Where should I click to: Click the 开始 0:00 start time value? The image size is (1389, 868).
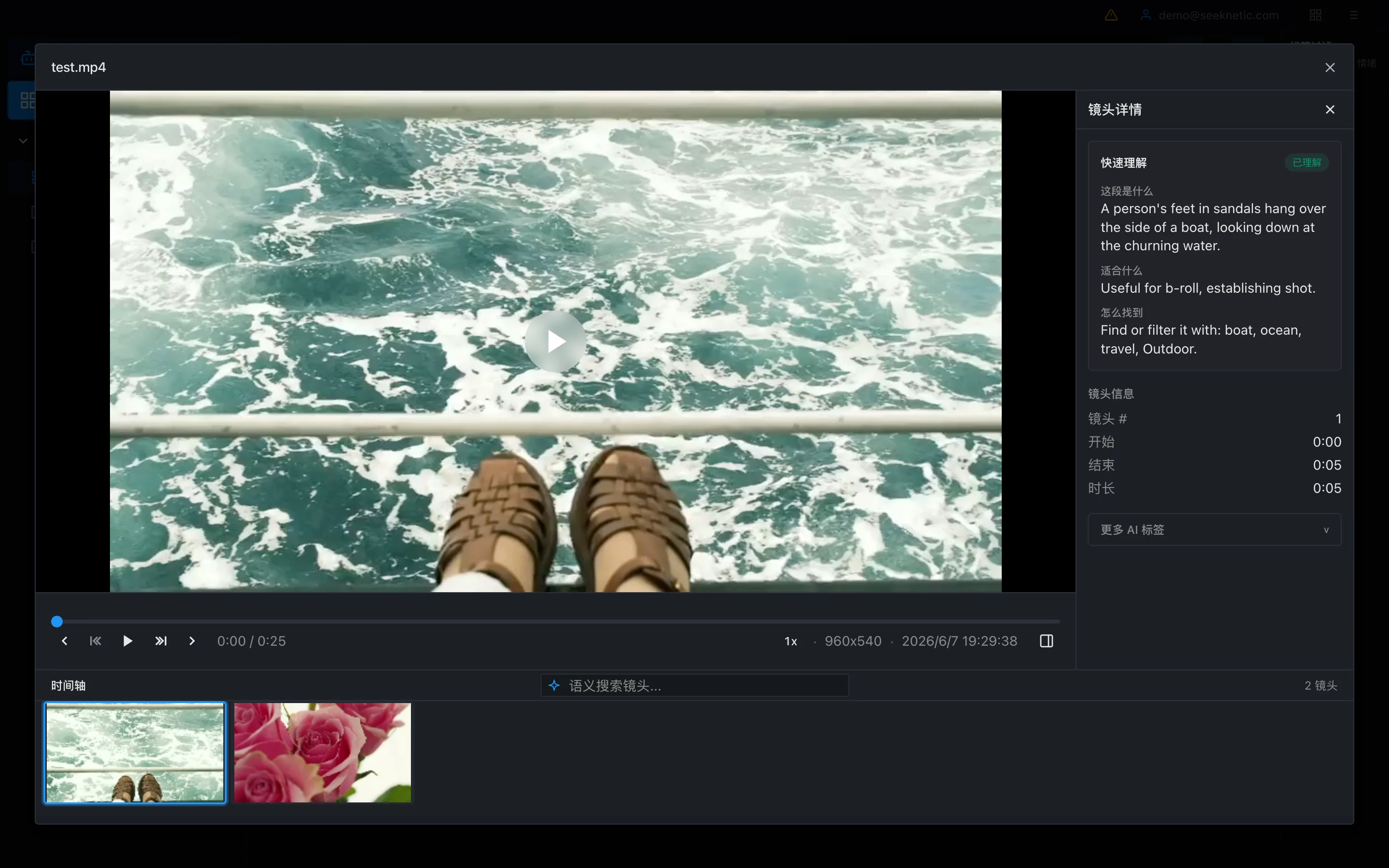coord(1326,442)
